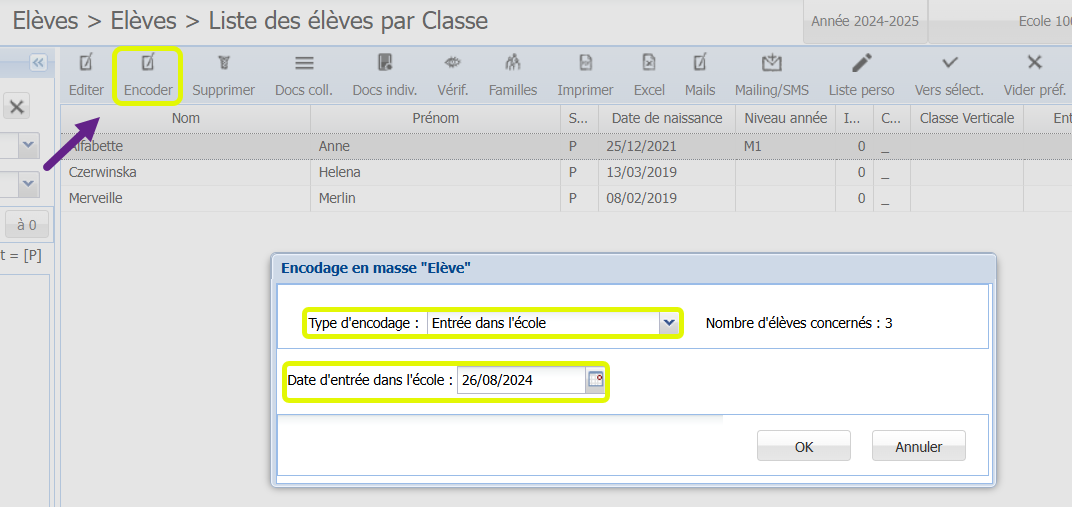Click the Mailing/SMS toolbar icon
Image resolution: width=1072 pixels, height=507 pixels.
pos(771,64)
